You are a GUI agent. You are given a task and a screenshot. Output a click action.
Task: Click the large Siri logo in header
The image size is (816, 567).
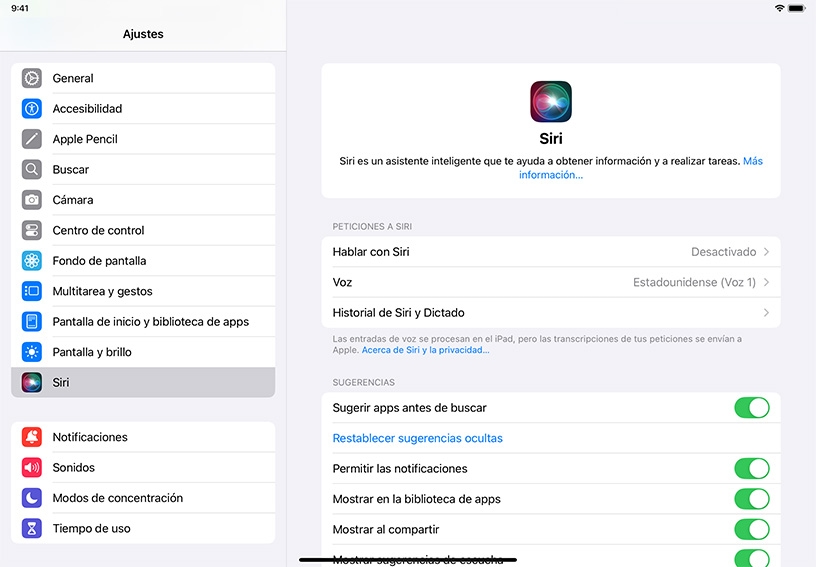551,101
